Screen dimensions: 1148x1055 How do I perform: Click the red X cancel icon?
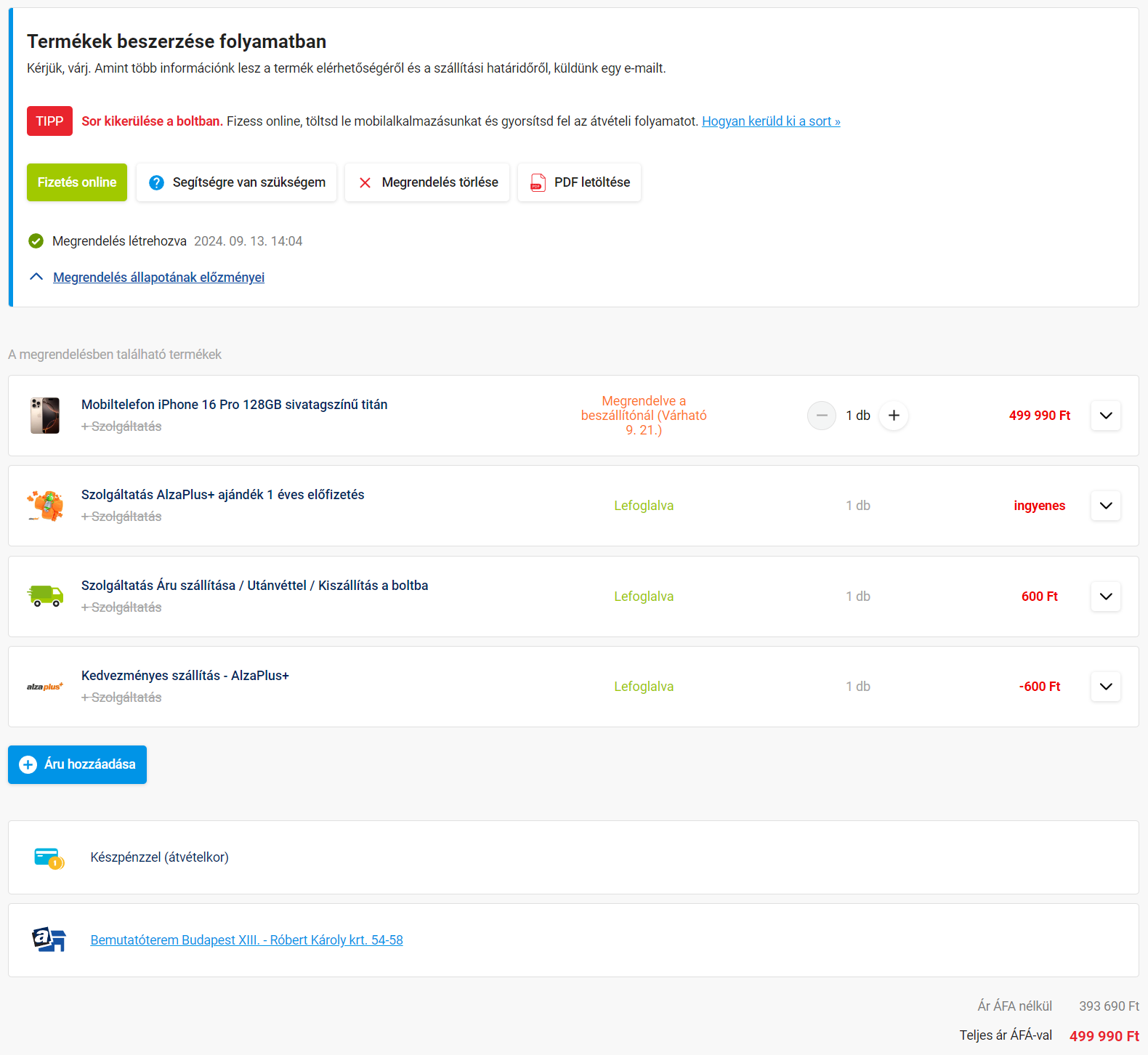tap(365, 182)
